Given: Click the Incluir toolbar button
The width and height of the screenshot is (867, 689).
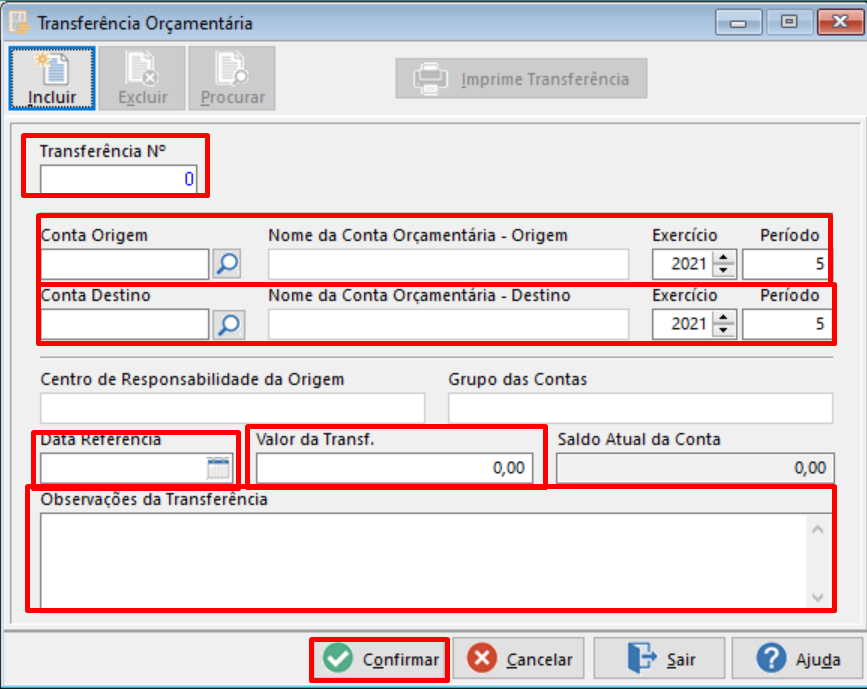Looking at the screenshot, I should [52, 79].
